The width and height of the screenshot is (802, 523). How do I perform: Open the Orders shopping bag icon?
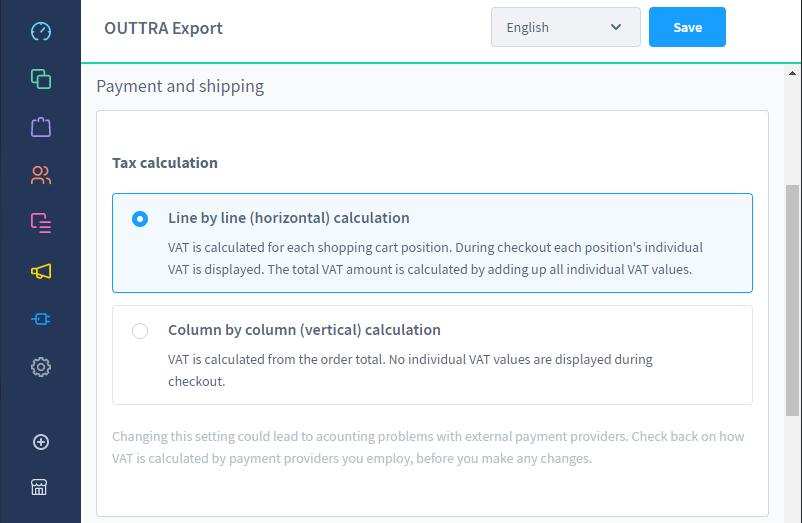41,127
